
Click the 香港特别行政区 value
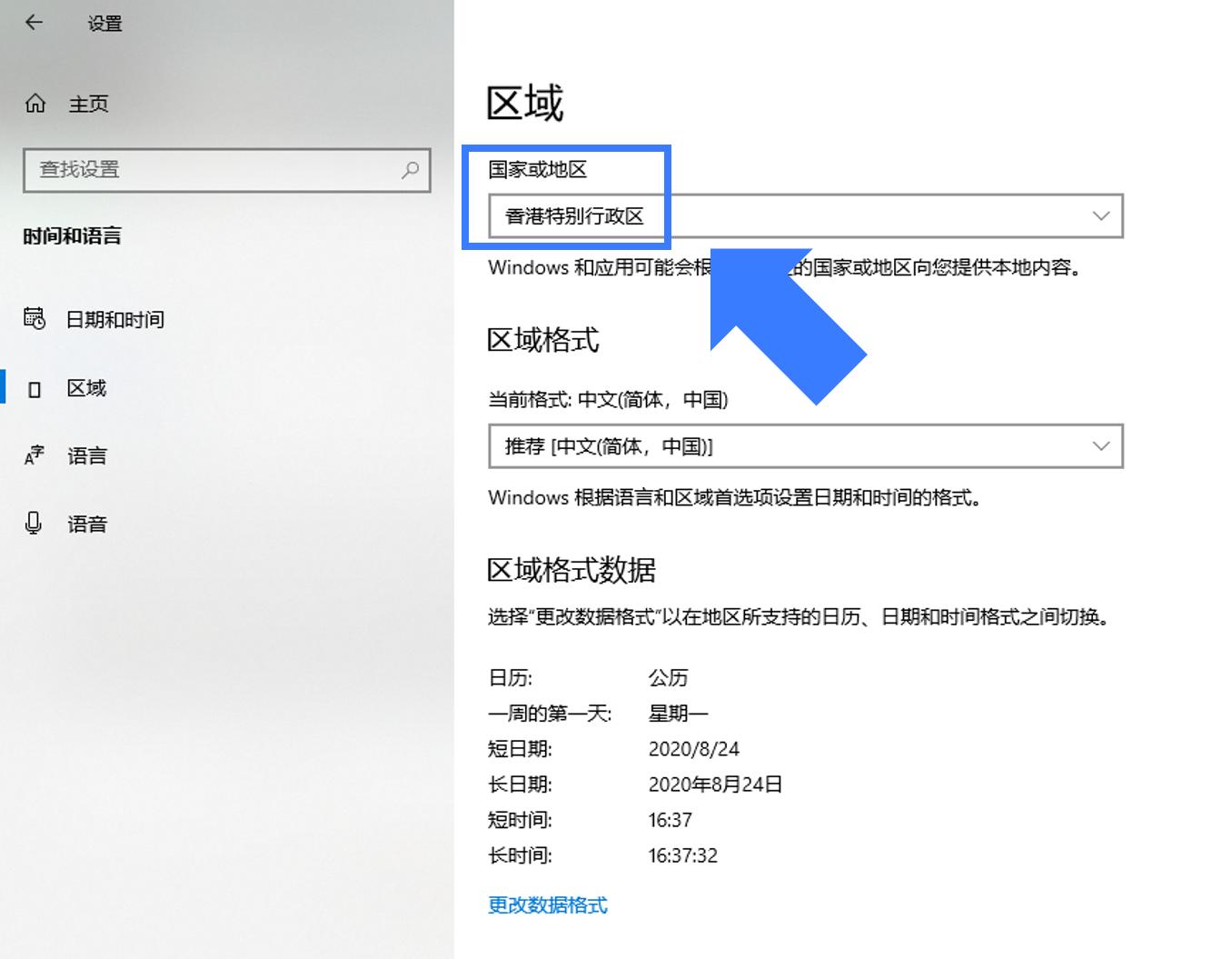(x=574, y=216)
